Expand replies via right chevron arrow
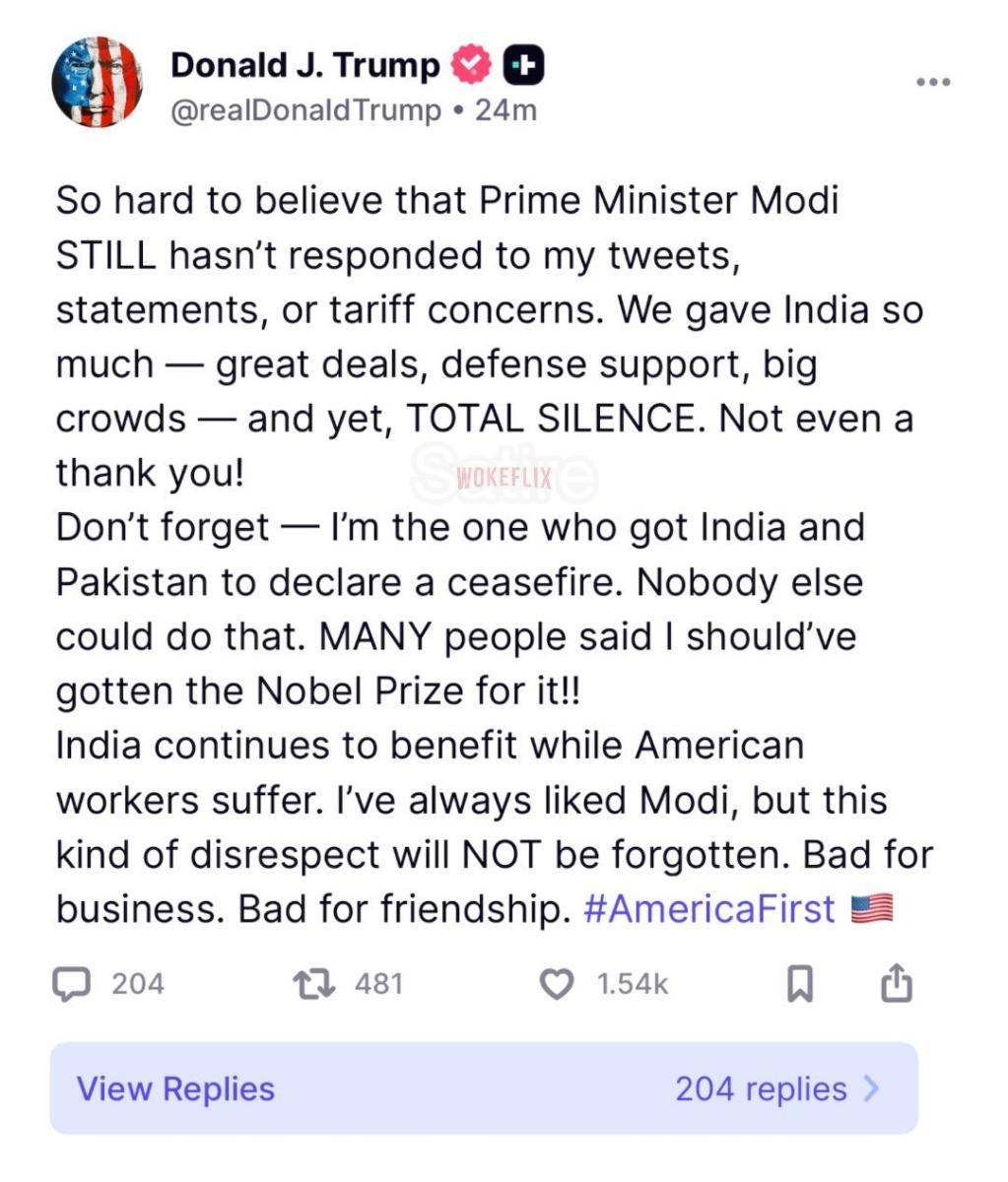Viewport: 1008px width, 1182px height. (871, 1088)
